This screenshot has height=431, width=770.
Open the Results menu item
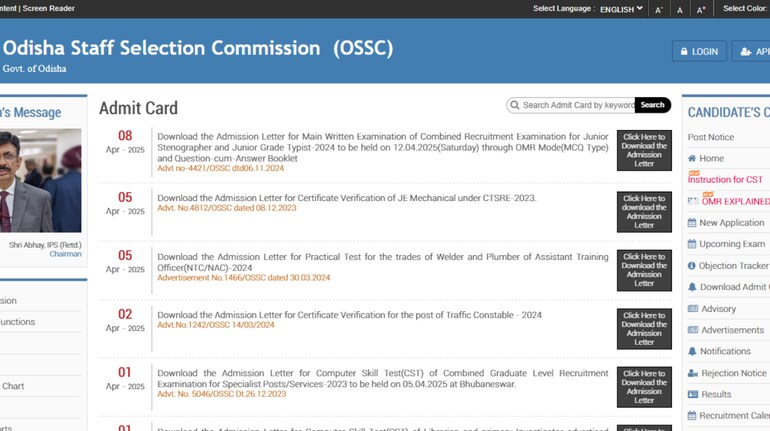tap(715, 394)
